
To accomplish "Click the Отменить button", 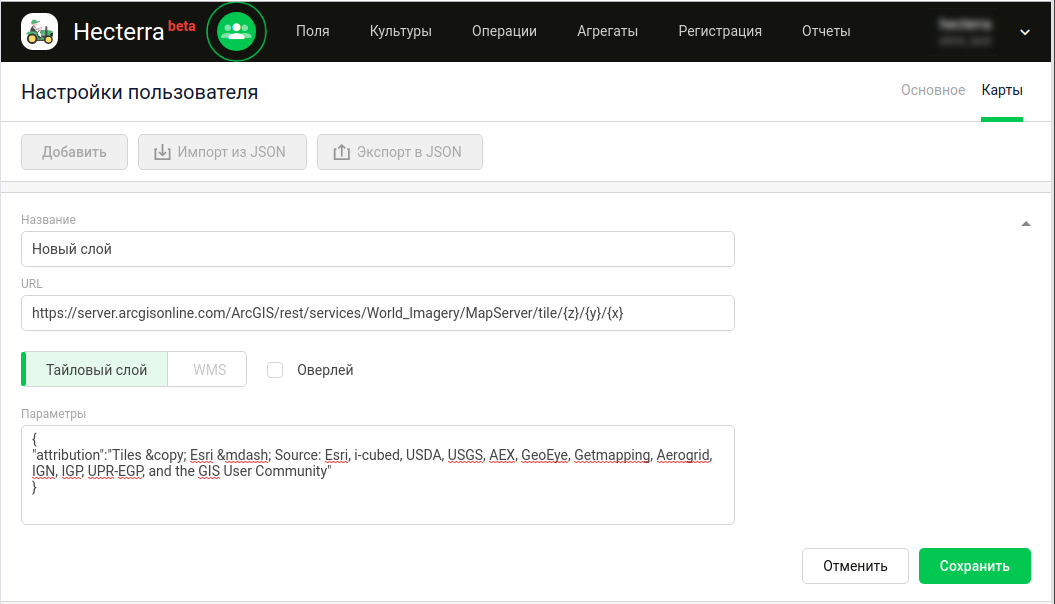I will tap(855, 566).
